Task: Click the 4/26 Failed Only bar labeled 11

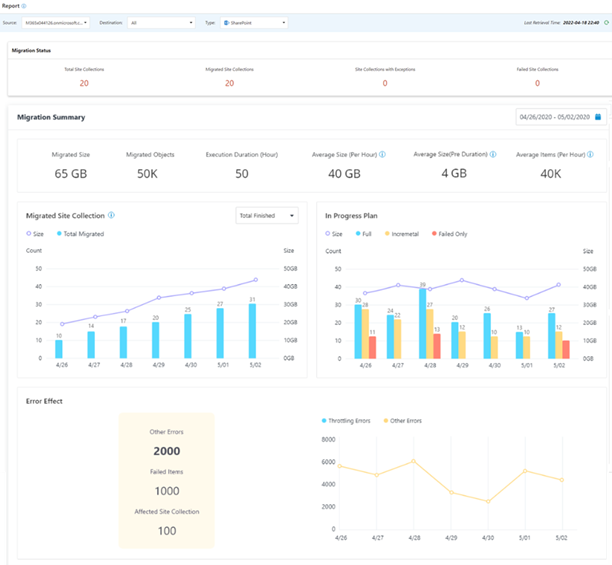Action: (372, 347)
